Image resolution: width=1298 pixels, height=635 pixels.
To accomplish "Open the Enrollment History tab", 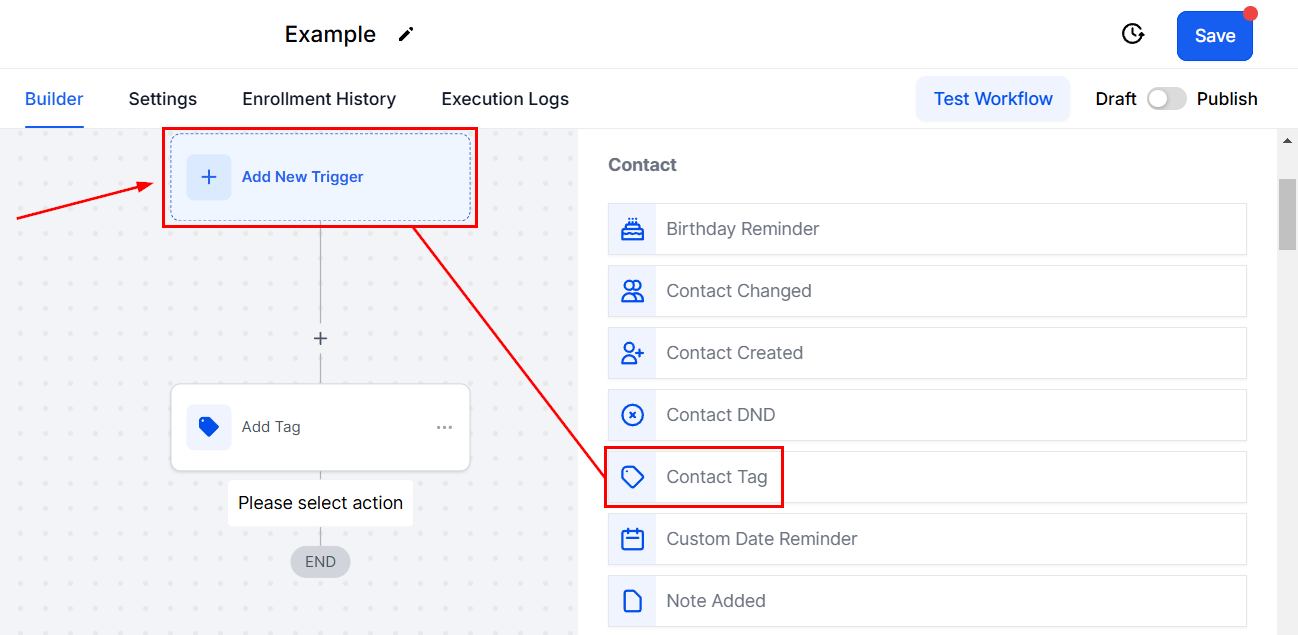I will click(x=319, y=99).
